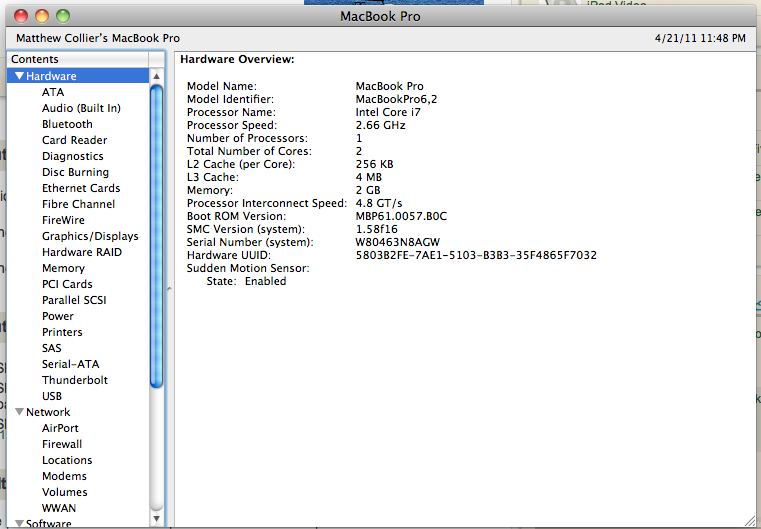The height and width of the screenshot is (529, 761).
Task: Click the red close window button
Action: (x=21, y=16)
